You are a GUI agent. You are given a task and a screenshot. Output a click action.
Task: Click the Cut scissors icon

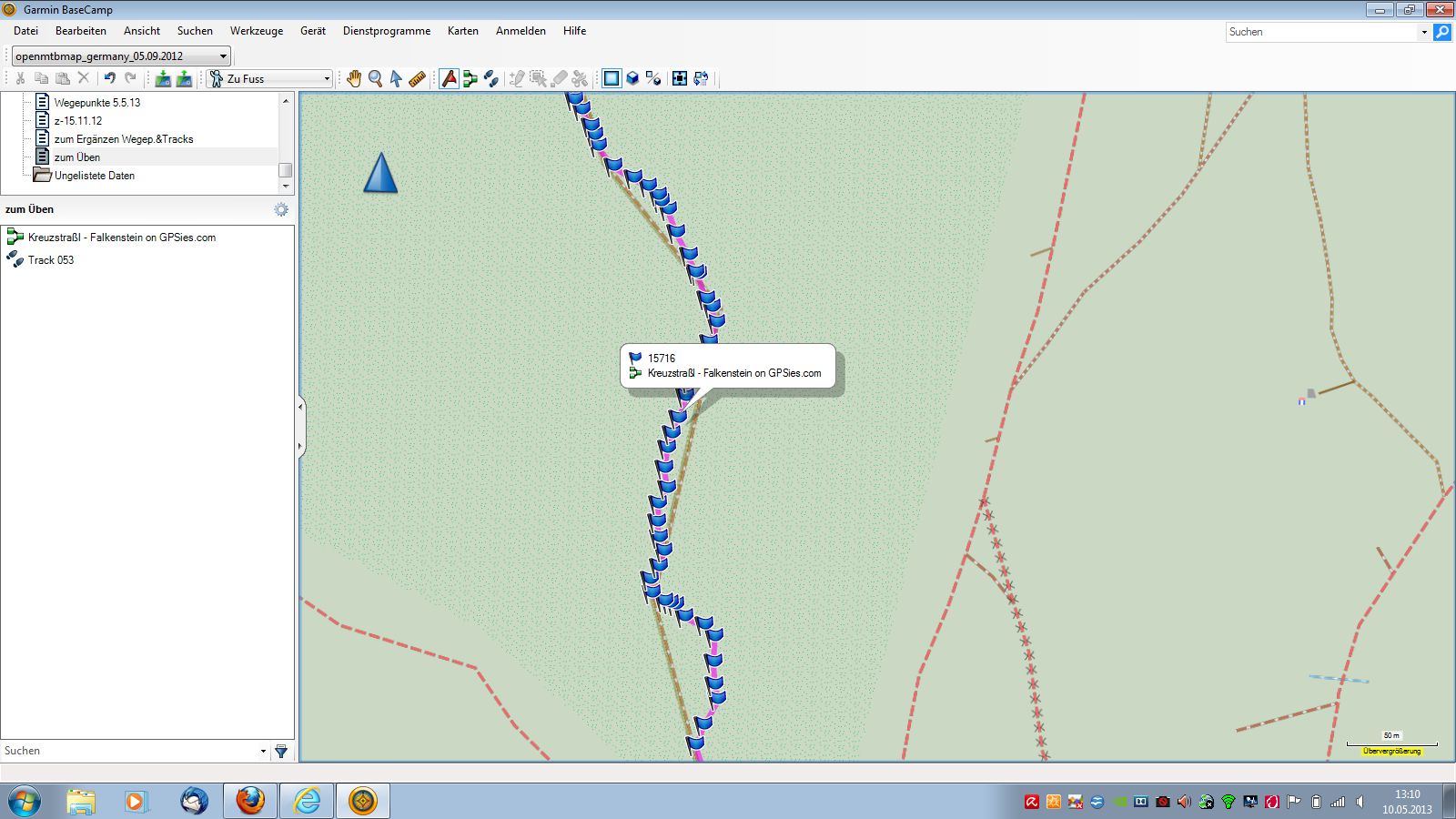(x=20, y=79)
